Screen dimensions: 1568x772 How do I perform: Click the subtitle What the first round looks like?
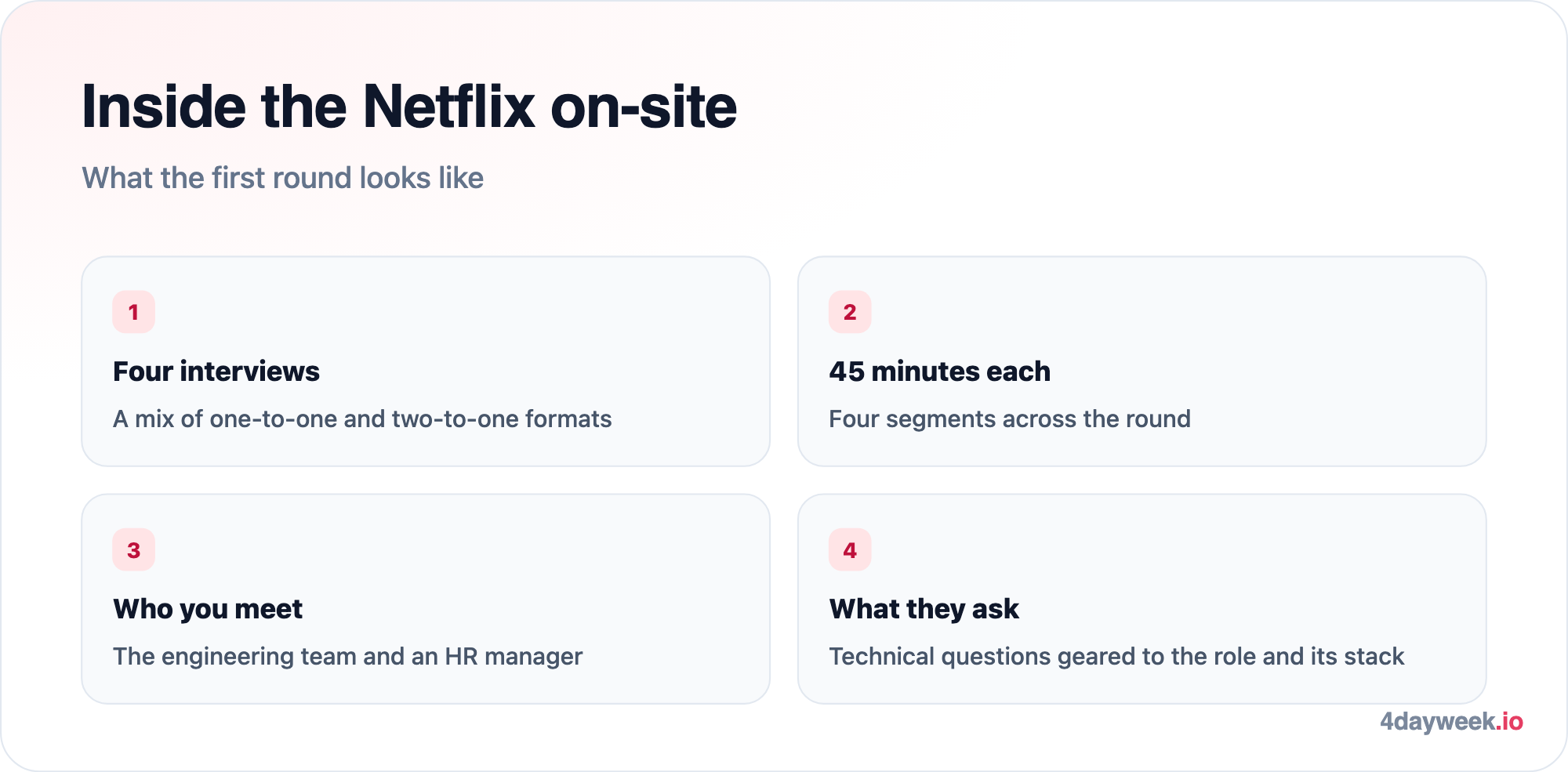pos(283,178)
